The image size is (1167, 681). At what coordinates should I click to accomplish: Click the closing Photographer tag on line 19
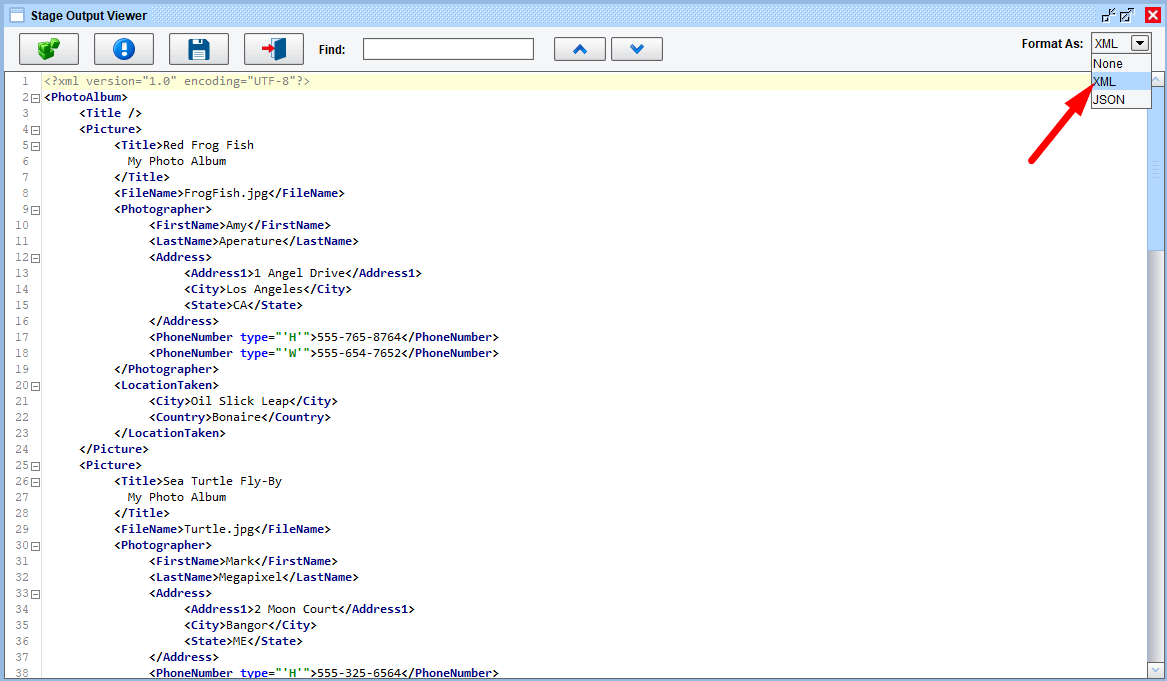(167, 369)
